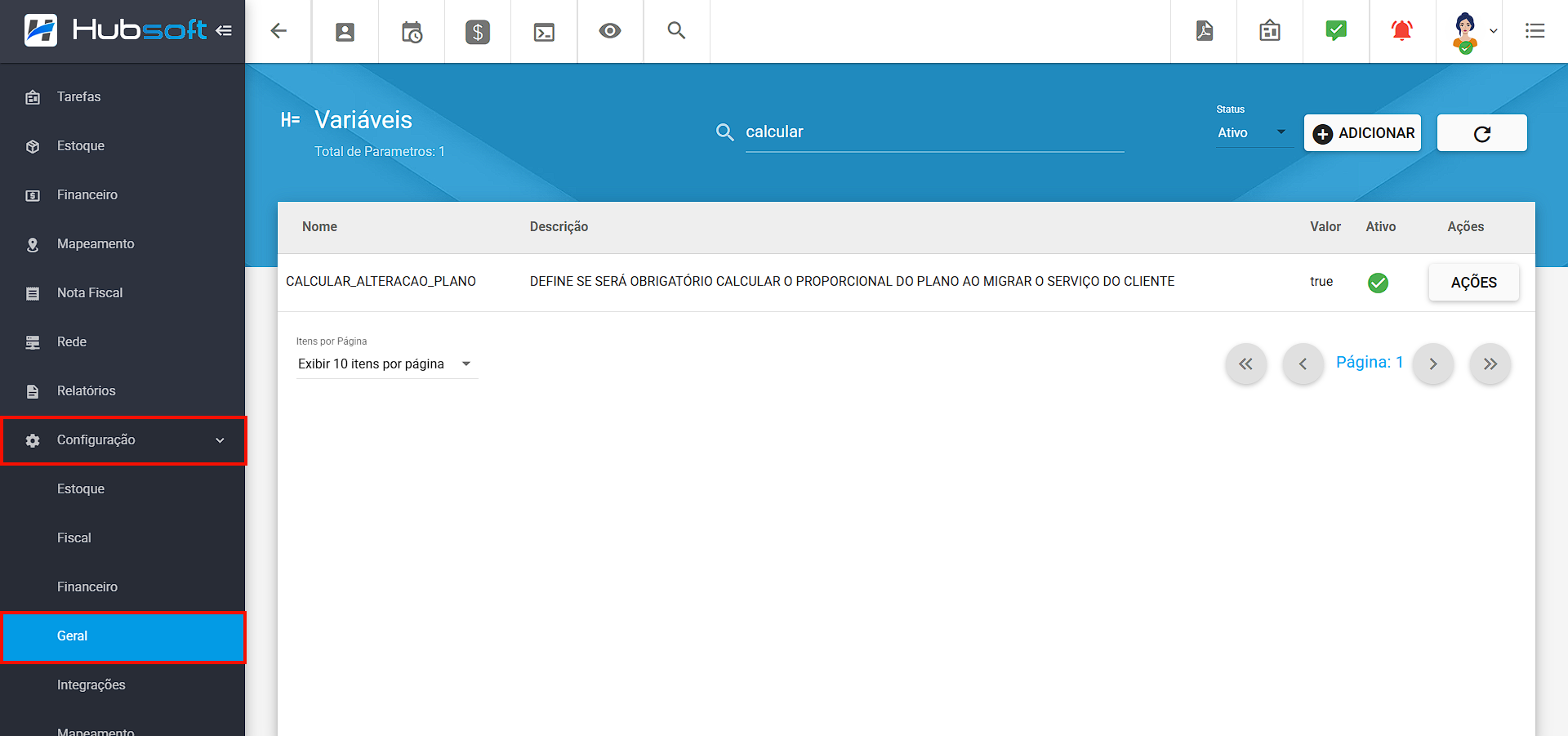1568x736 pixels.
Task: Click the DEFINE SE SERÁ OBRIGATÓRIO description text
Action: click(x=852, y=281)
